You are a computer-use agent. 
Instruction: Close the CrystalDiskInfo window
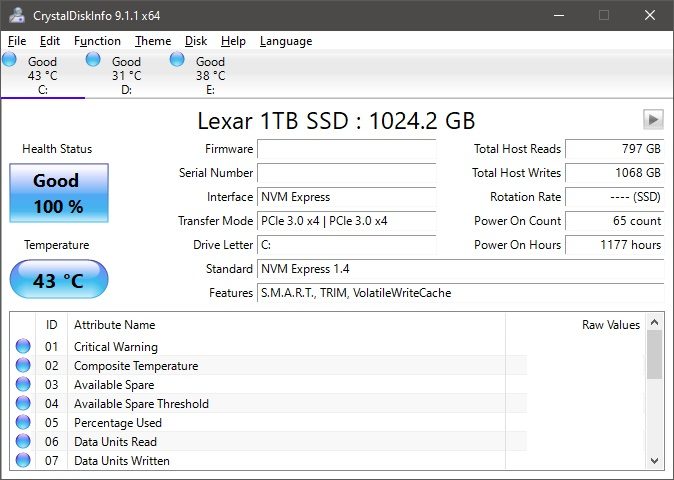(x=650, y=15)
